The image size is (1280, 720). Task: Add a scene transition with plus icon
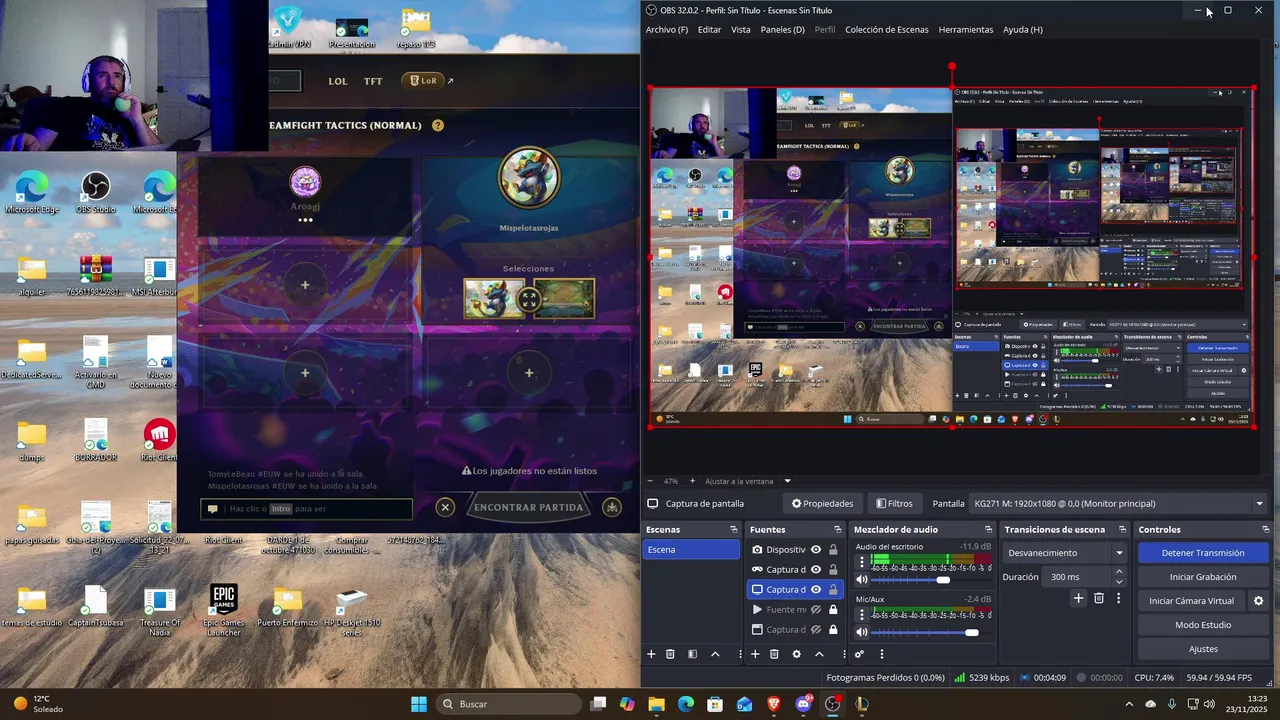pos(1078,598)
